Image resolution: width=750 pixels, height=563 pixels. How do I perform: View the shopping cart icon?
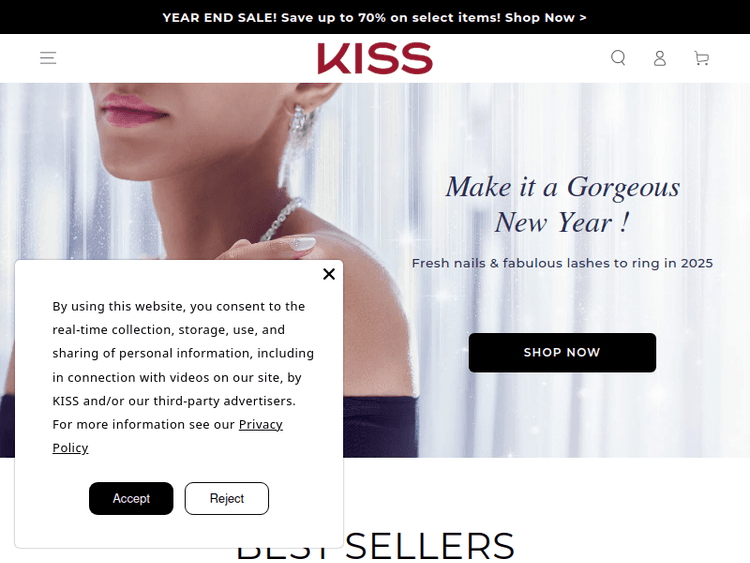click(702, 58)
